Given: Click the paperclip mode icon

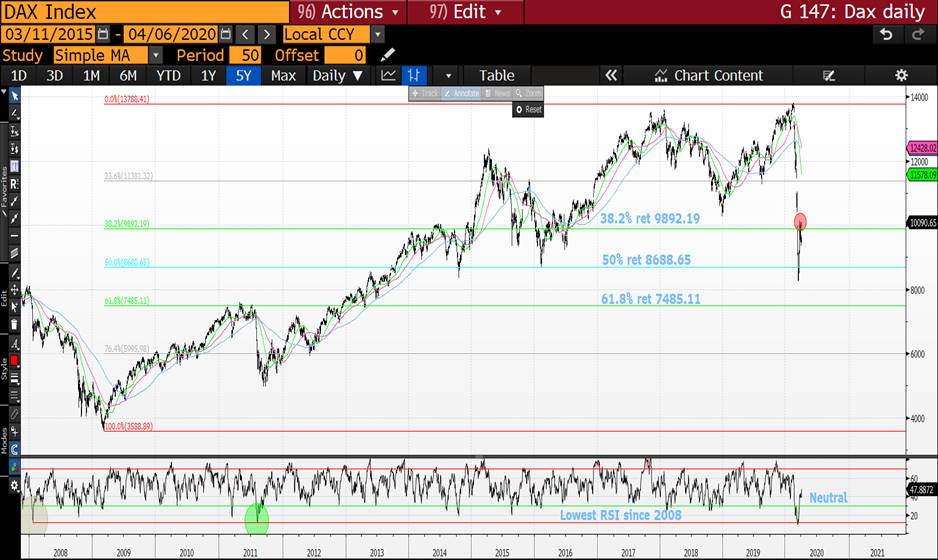Looking at the screenshot, I should (x=14, y=413).
